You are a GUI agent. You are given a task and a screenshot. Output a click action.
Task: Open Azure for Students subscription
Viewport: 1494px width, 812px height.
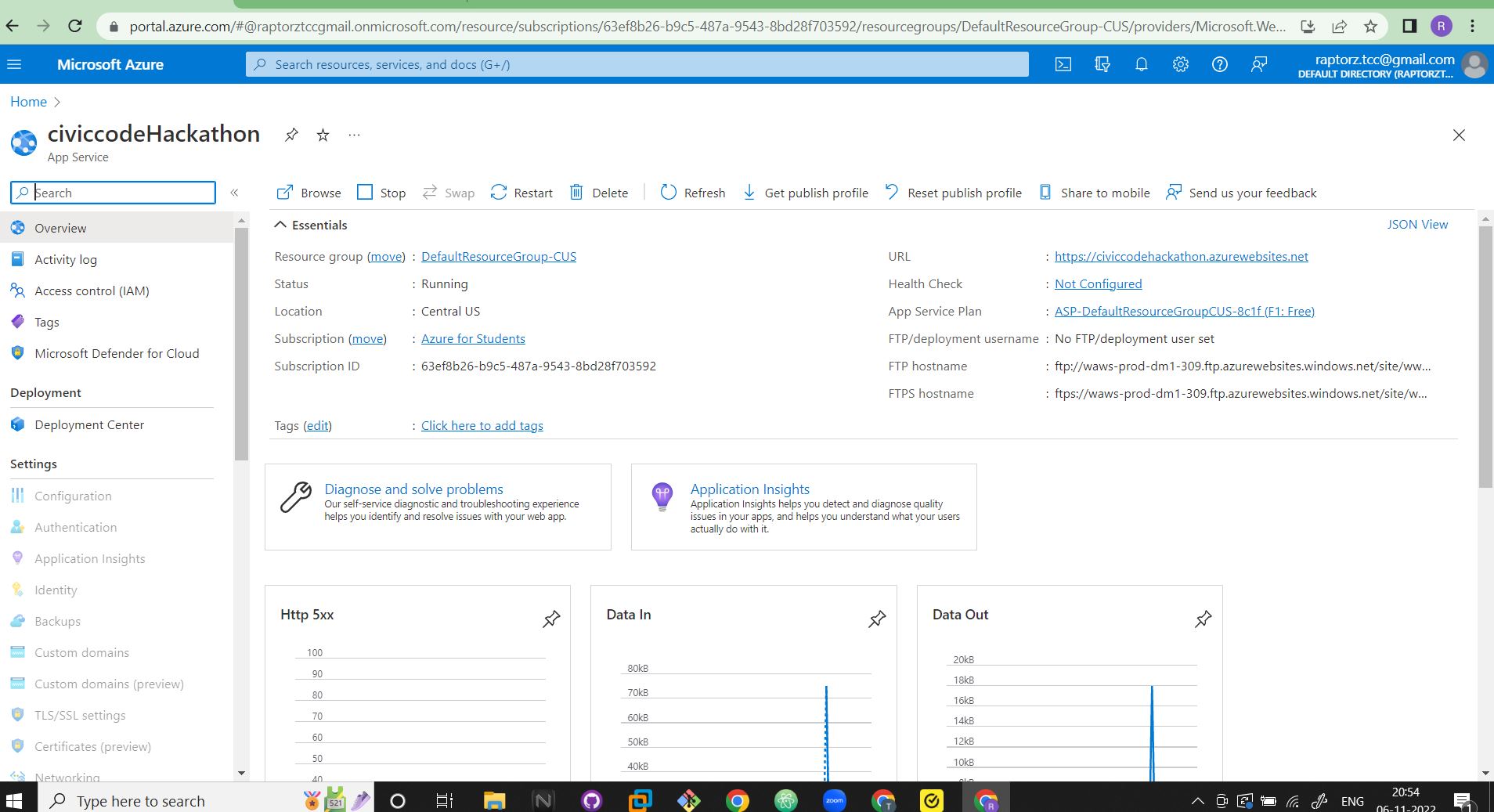pyautogui.click(x=473, y=338)
